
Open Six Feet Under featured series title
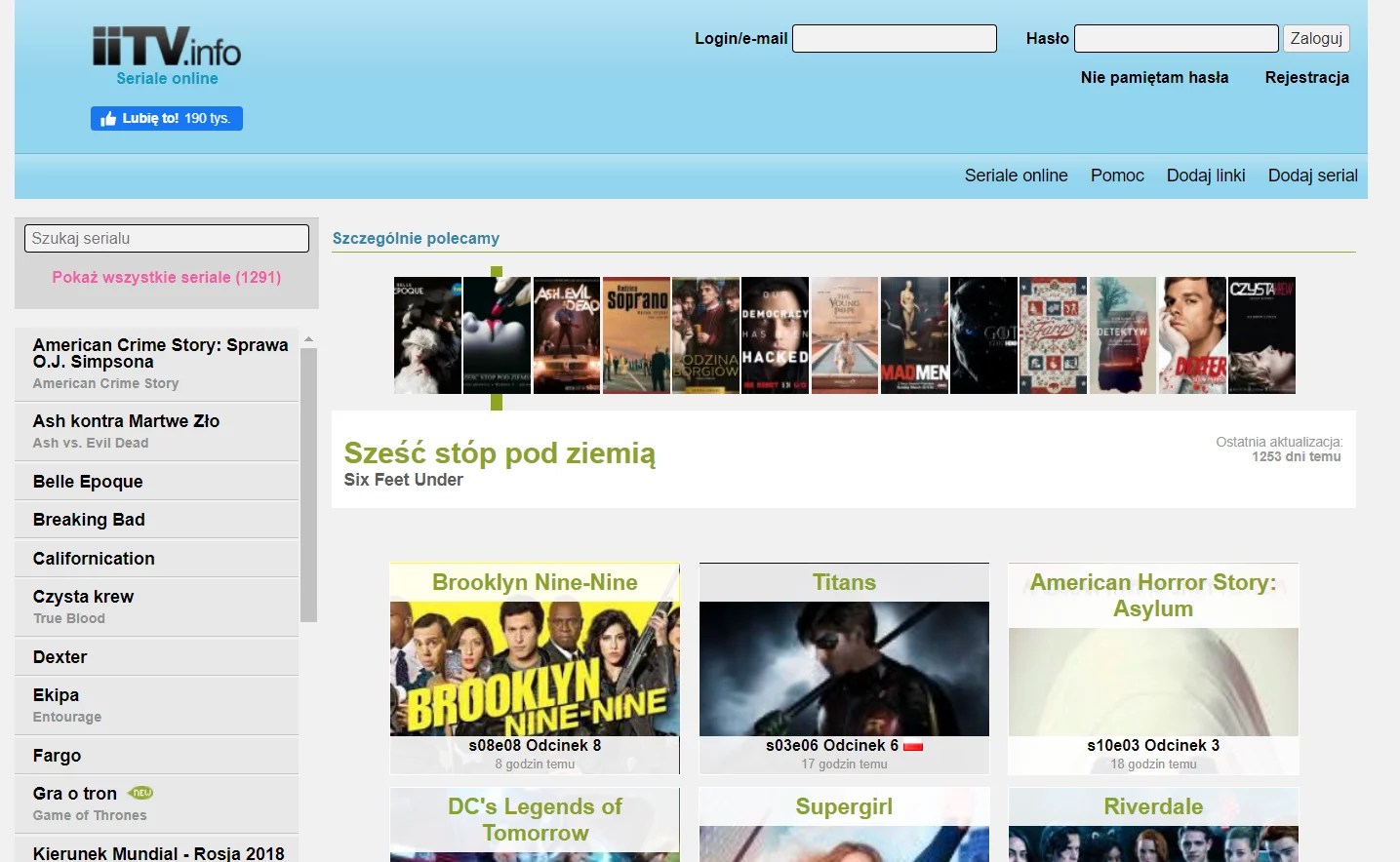[500, 453]
